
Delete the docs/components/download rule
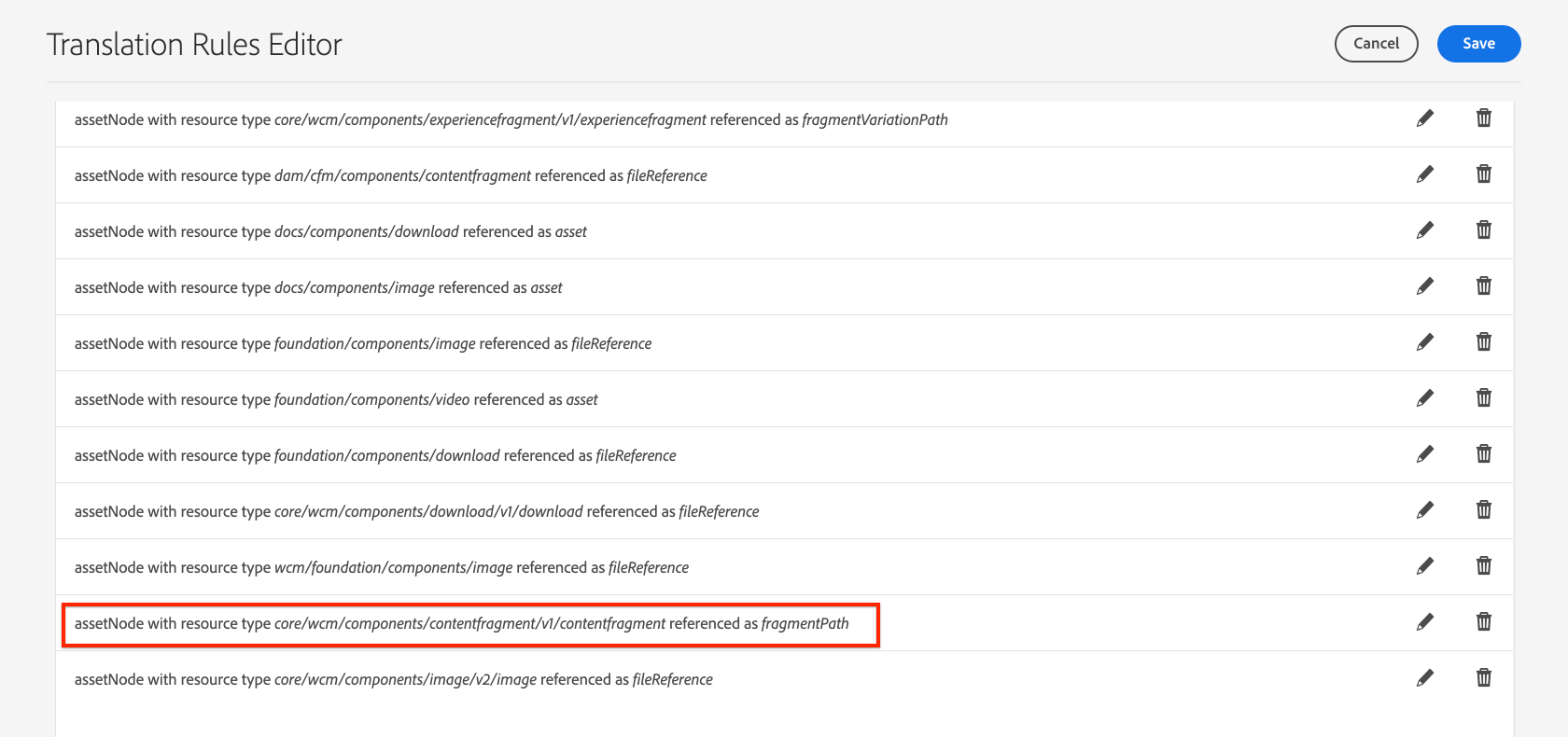(x=1484, y=230)
